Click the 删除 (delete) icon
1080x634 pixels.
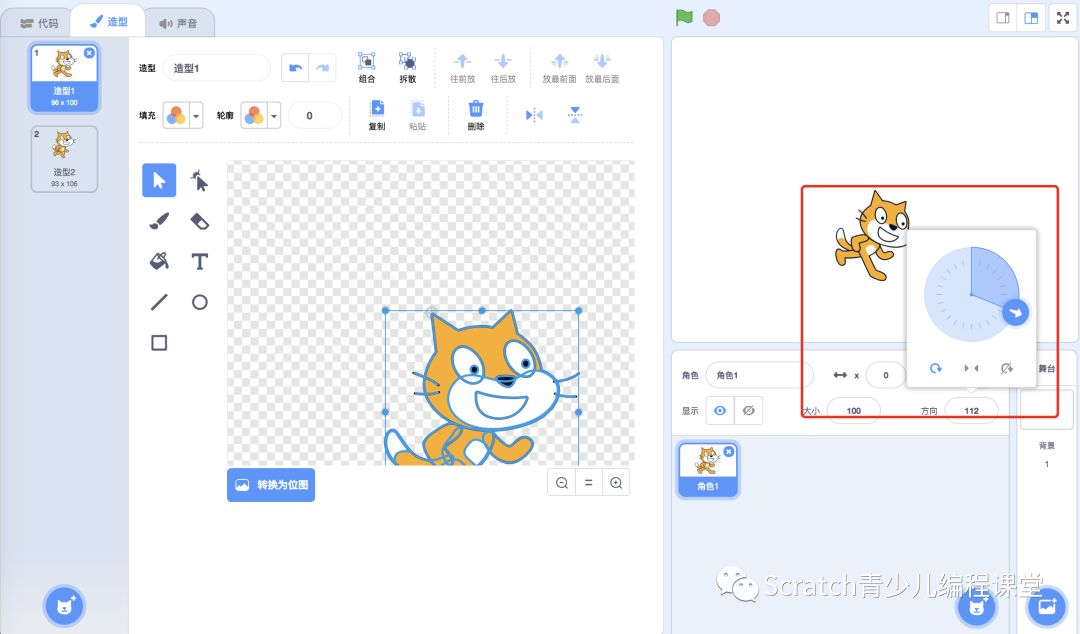[x=475, y=113]
